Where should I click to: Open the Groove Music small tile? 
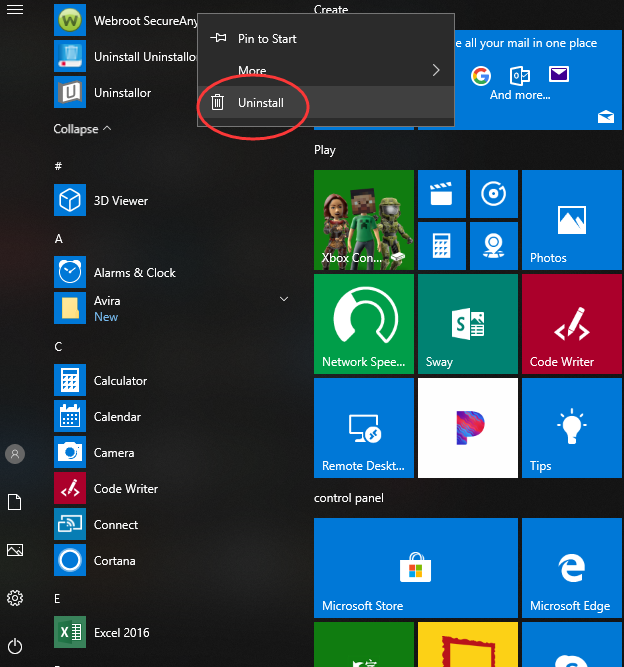point(493,194)
